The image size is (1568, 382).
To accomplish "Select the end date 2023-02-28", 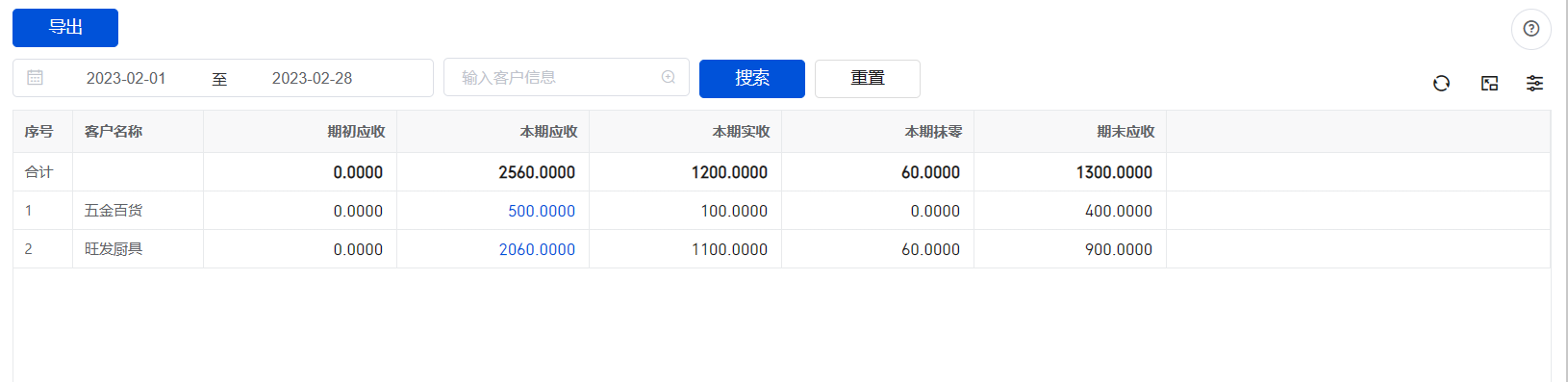I will point(312,78).
